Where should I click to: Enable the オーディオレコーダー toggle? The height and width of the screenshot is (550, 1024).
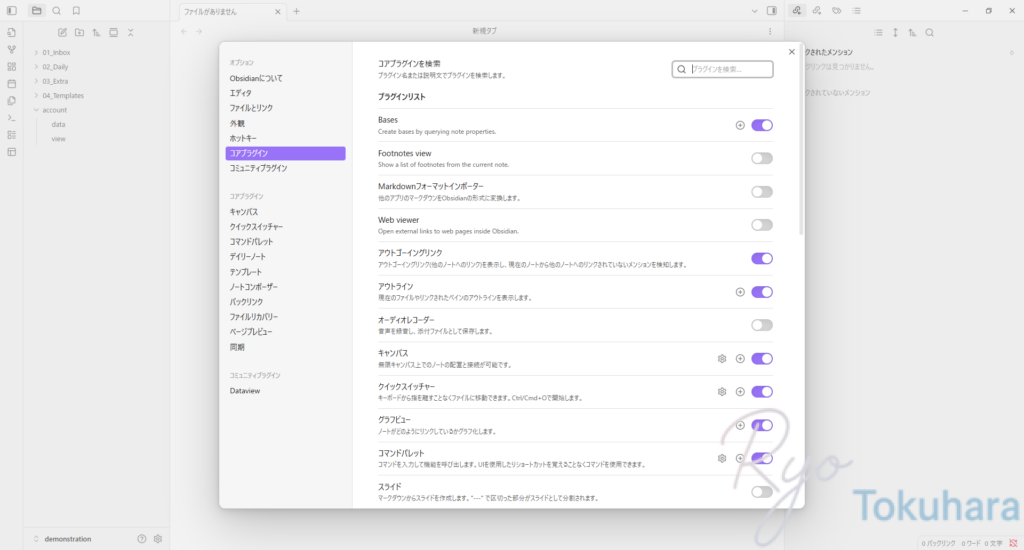click(761, 325)
